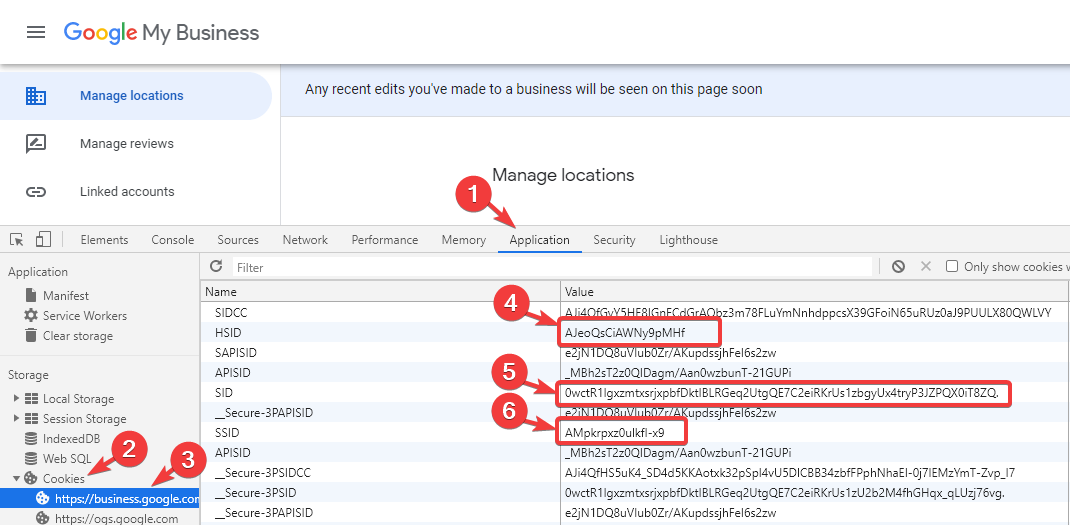Viewport: 1070px width, 525px height.
Task: Select the SIDCC cookie row
Action: [x=635, y=313]
